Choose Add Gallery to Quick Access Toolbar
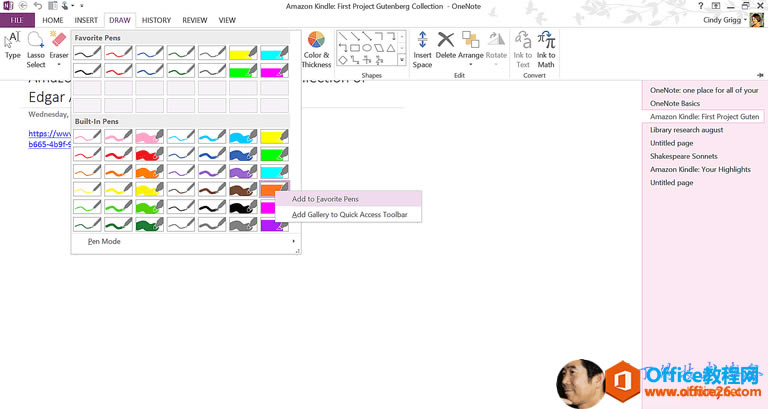Viewport: 768px width, 409px height. [x=348, y=215]
